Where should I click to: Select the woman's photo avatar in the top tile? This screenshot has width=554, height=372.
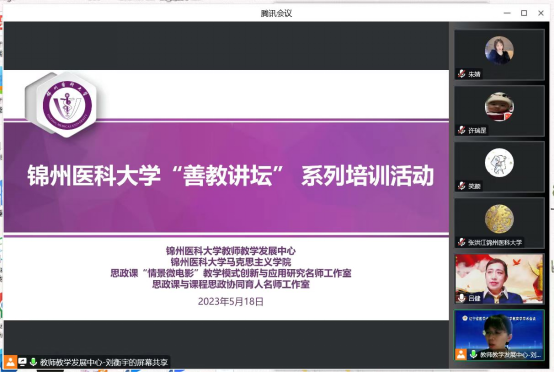tap(499, 50)
